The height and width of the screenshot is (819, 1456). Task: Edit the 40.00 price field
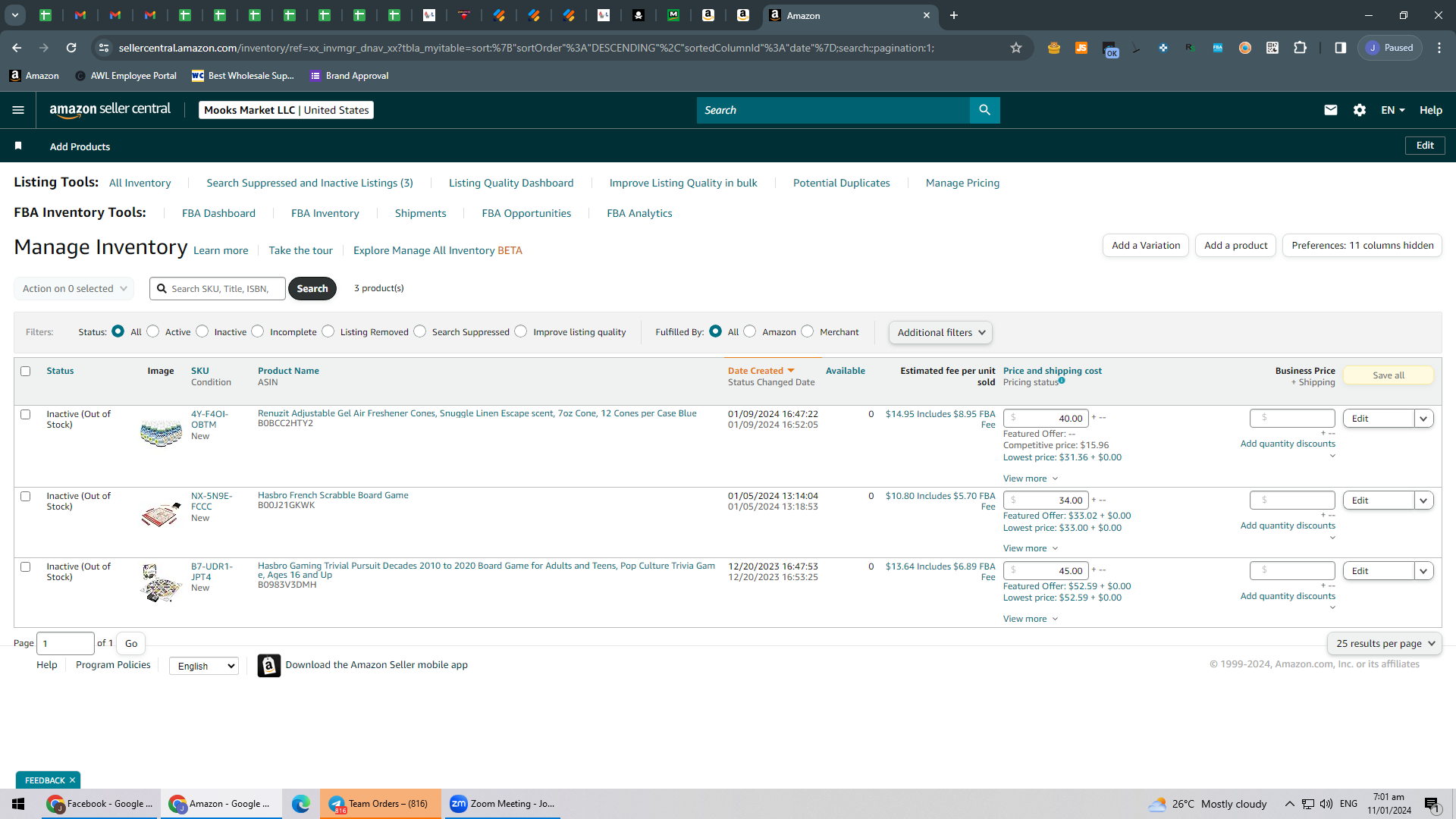tap(1046, 419)
